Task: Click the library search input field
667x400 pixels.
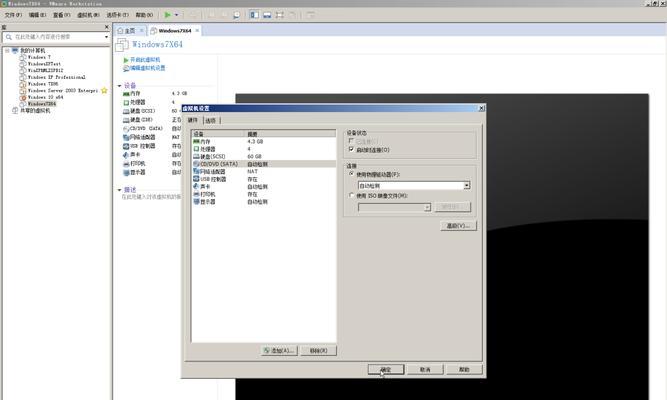Action: (x=53, y=37)
